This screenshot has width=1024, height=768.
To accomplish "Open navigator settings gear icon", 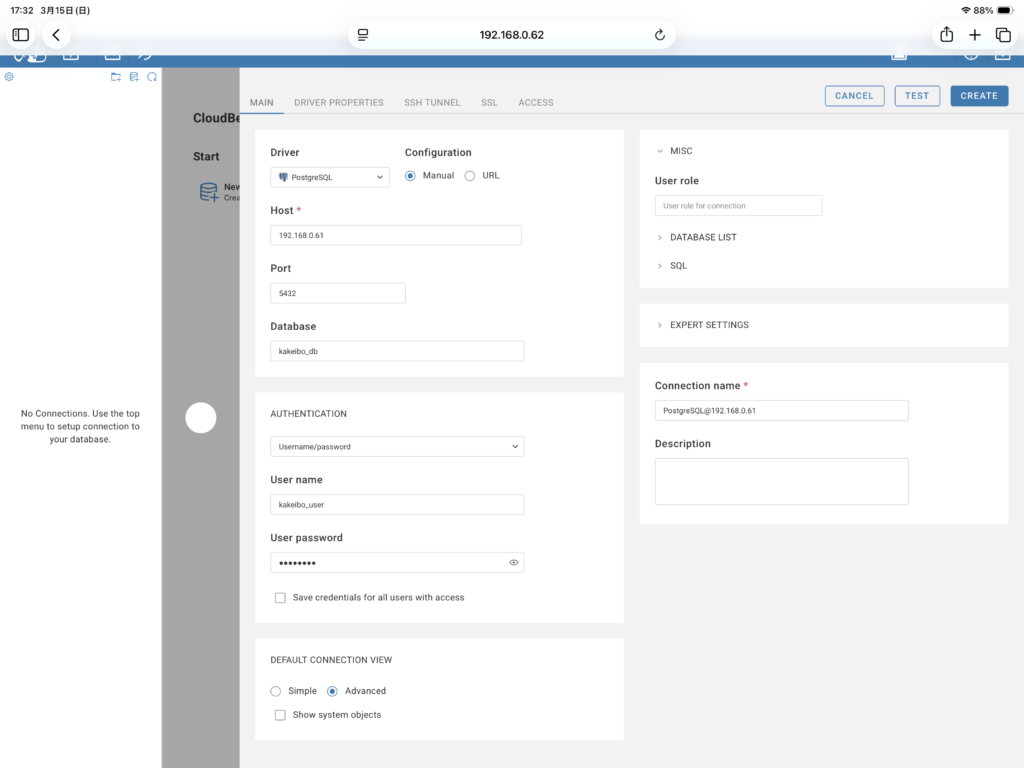I will [9, 77].
